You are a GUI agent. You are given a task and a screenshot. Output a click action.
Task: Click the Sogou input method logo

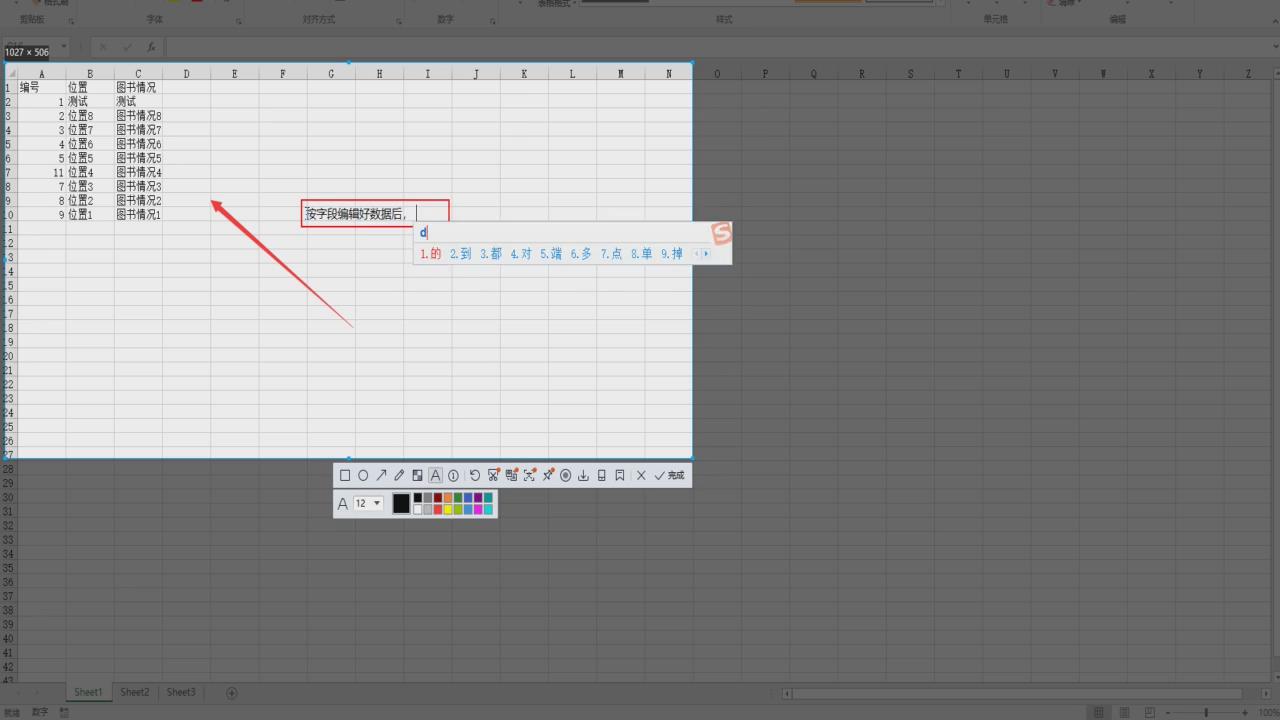pyautogui.click(x=722, y=233)
